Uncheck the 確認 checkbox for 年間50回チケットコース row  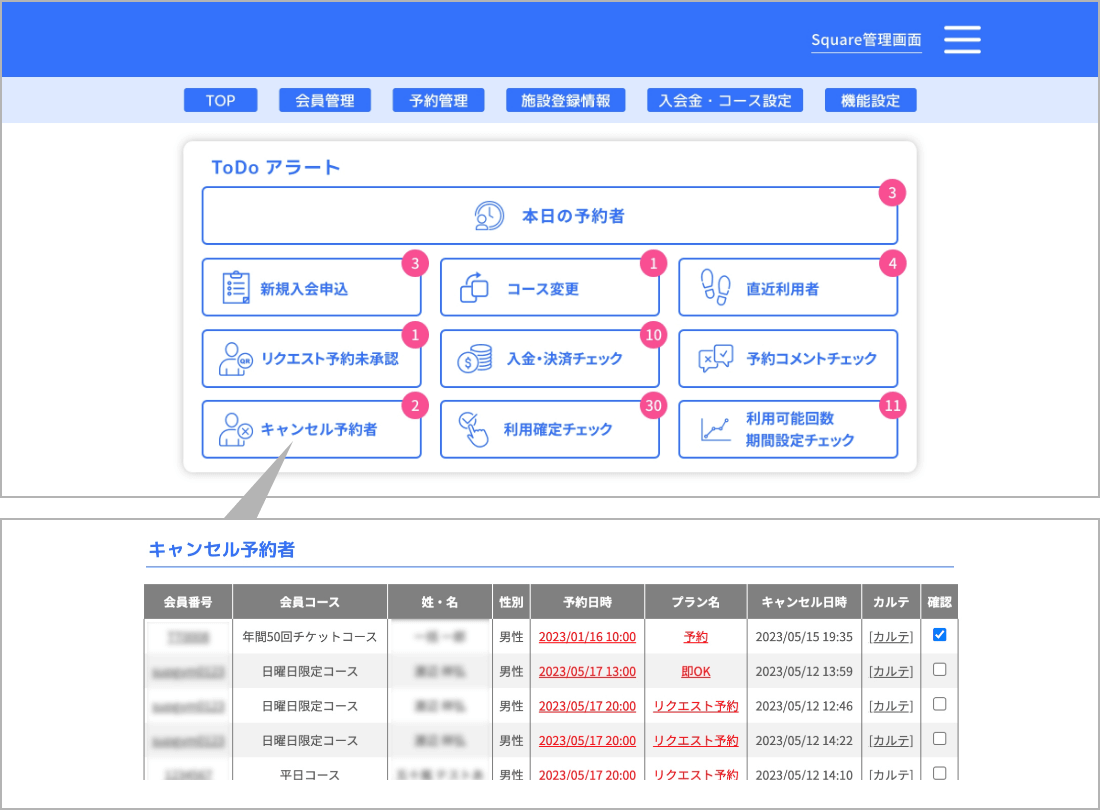click(x=939, y=635)
